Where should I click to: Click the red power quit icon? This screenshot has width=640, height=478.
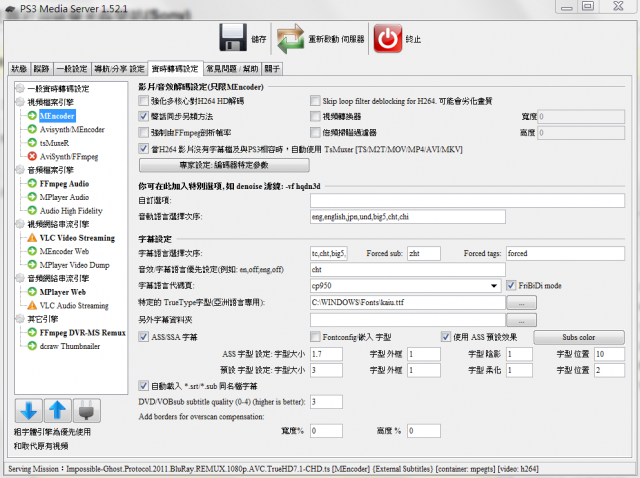tap(388, 38)
